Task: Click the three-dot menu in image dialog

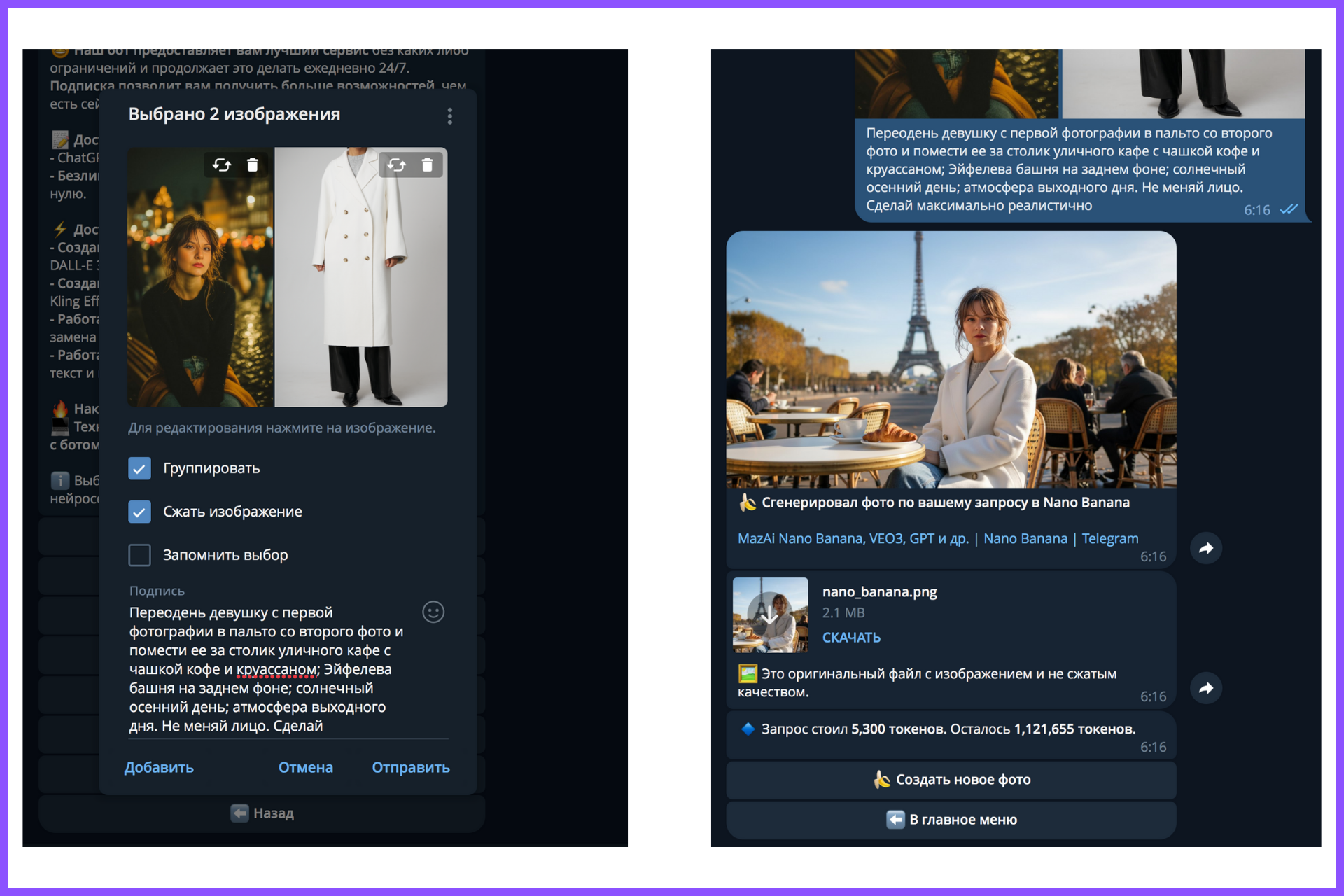Action: [449, 115]
